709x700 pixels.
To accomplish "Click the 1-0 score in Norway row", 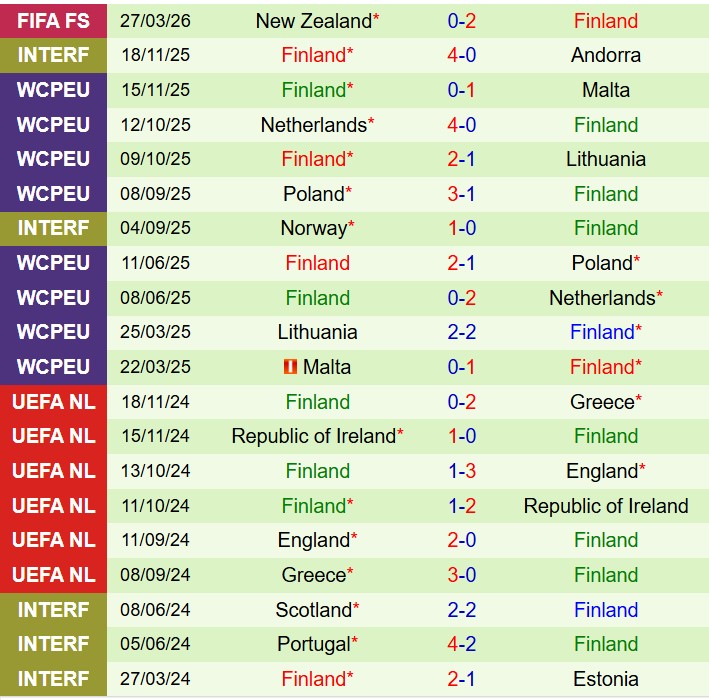I will (461, 228).
